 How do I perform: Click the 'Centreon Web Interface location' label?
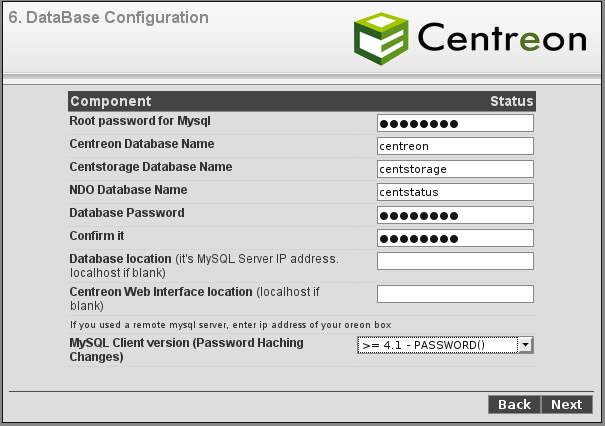(x=161, y=292)
